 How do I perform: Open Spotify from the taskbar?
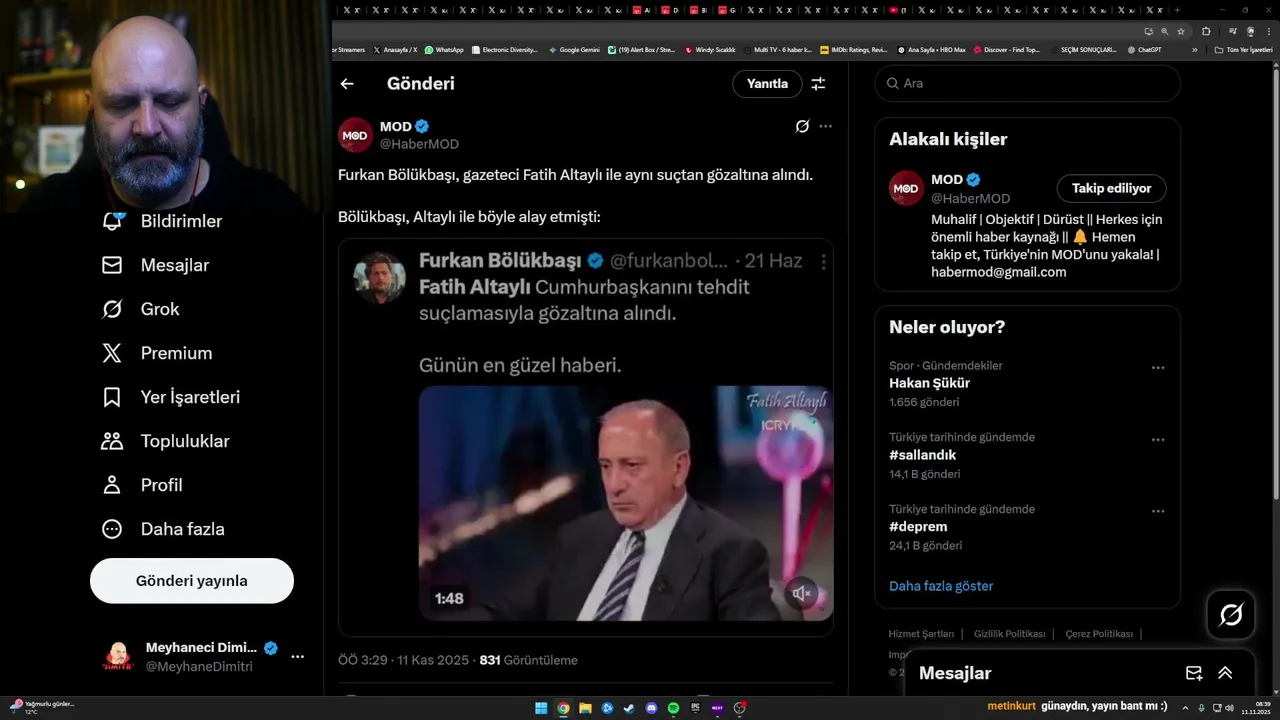coord(673,708)
